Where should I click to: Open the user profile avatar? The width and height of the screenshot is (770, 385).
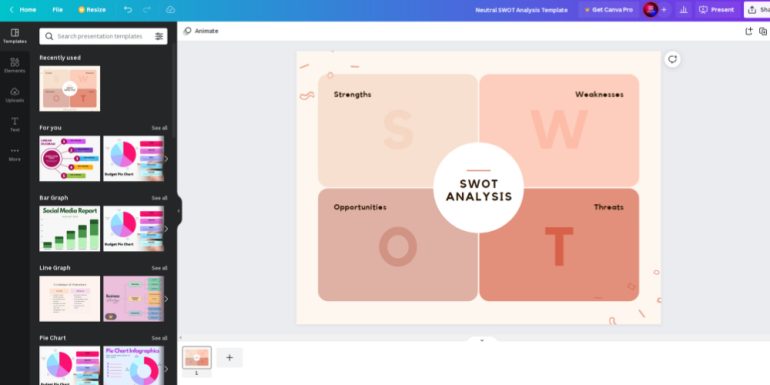tap(651, 10)
